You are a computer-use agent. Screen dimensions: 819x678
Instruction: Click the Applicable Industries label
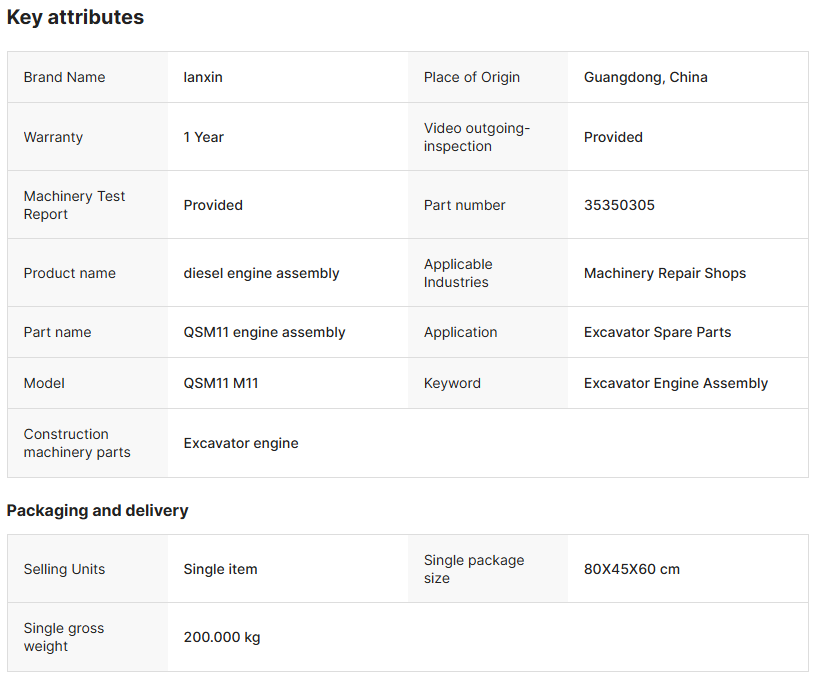pos(457,273)
